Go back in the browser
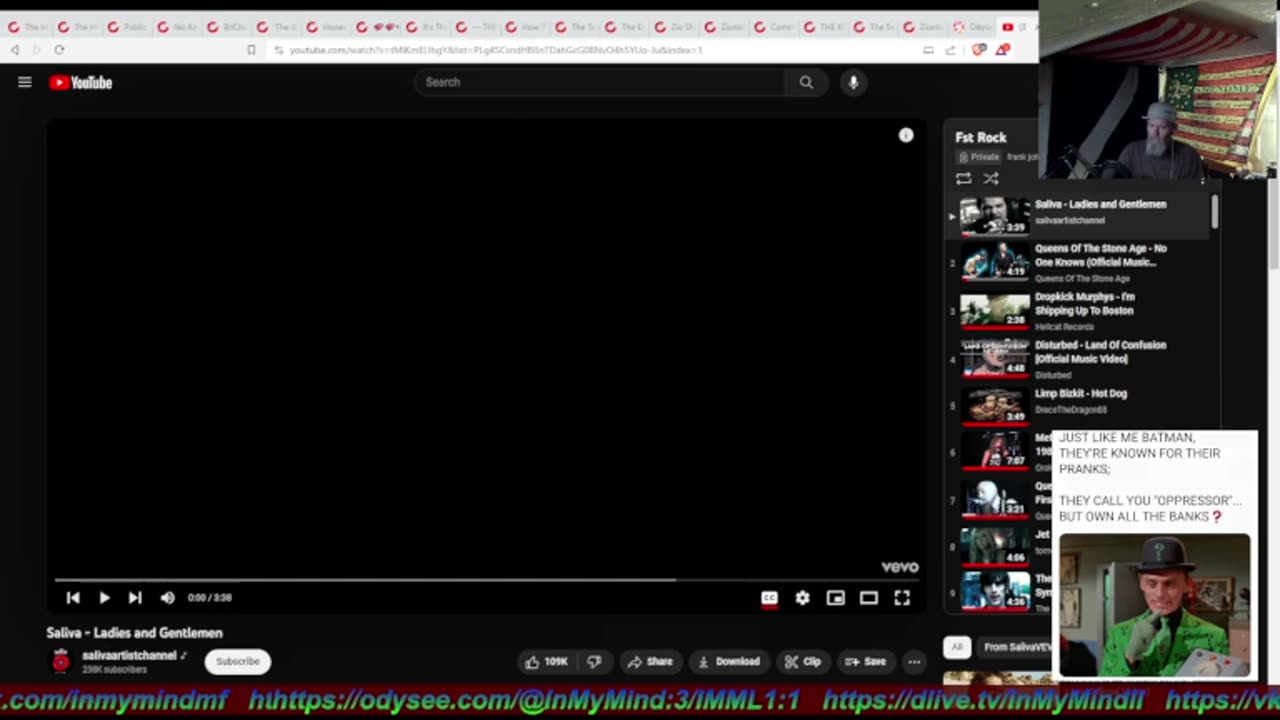 pos(15,50)
